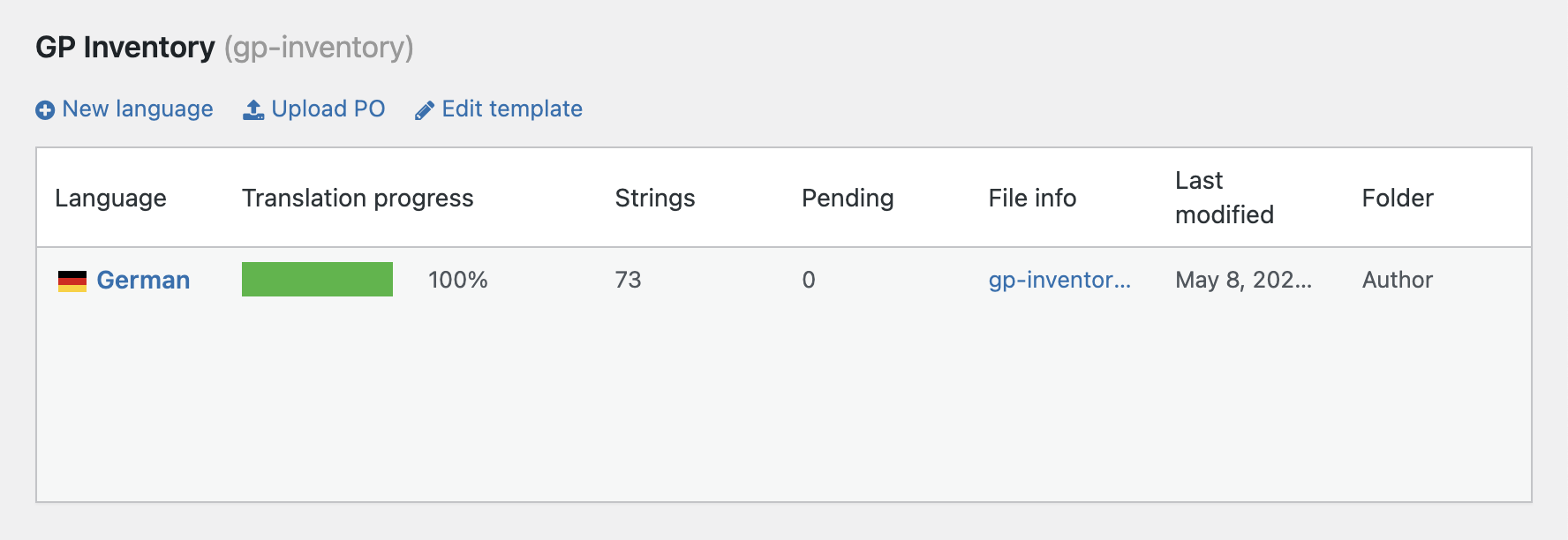
Task: Open the Upload PO link
Action: (328, 109)
